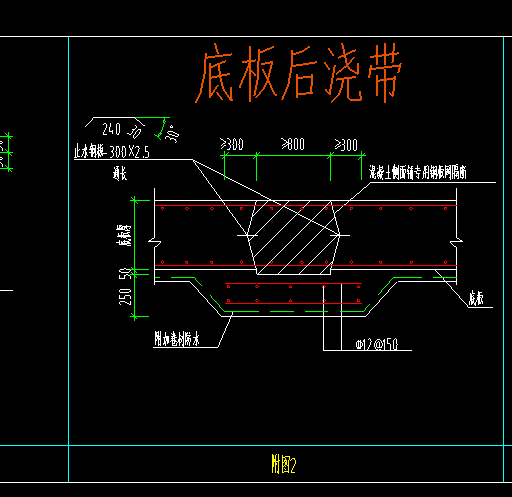Click the yellow 附图2 caption text
This screenshot has width=512, height=497.
tap(283, 464)
